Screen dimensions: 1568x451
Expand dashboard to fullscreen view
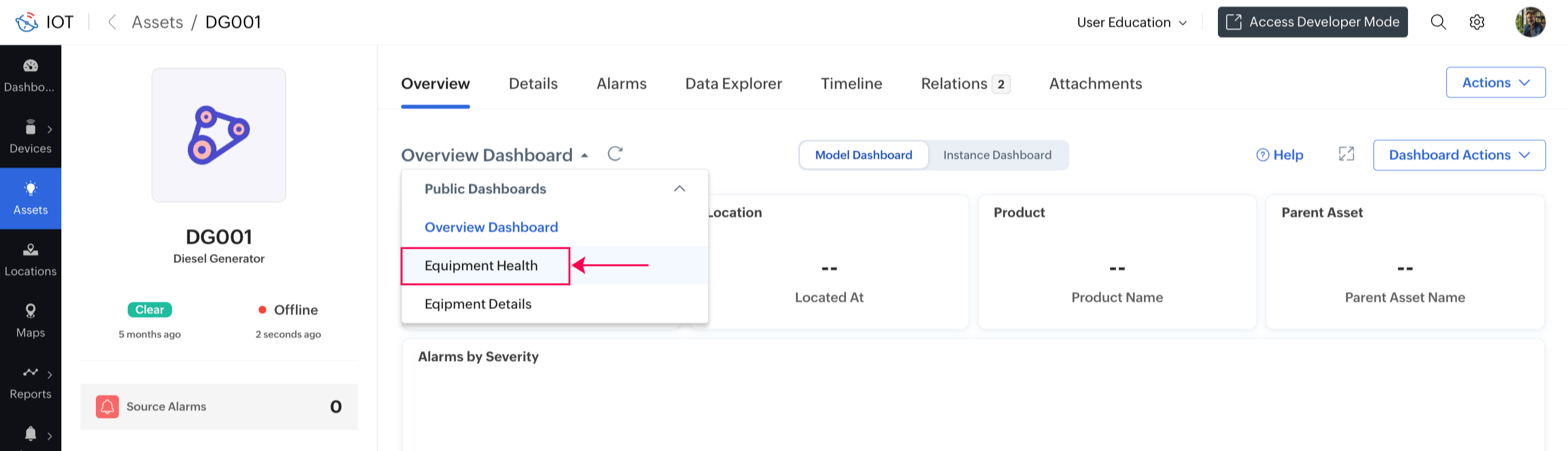tap(1347, 155)
